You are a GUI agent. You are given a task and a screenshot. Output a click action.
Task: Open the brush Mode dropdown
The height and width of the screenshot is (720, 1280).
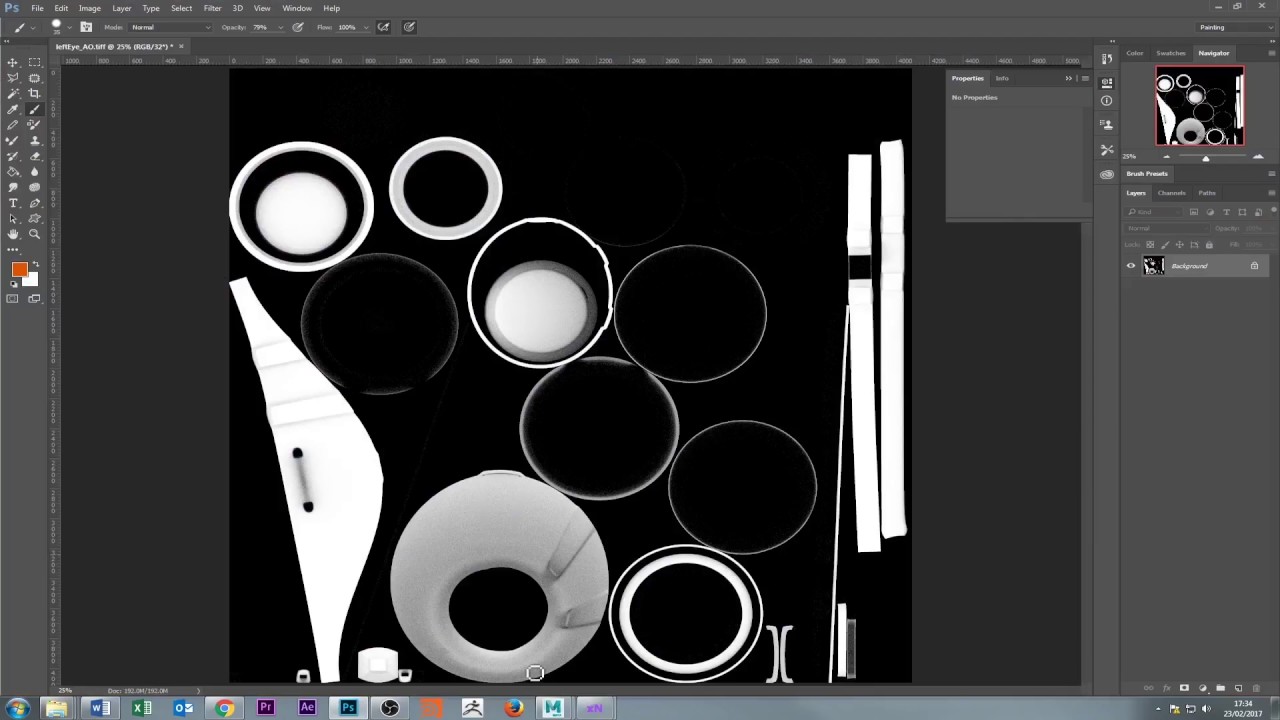(x=171, y=27)
